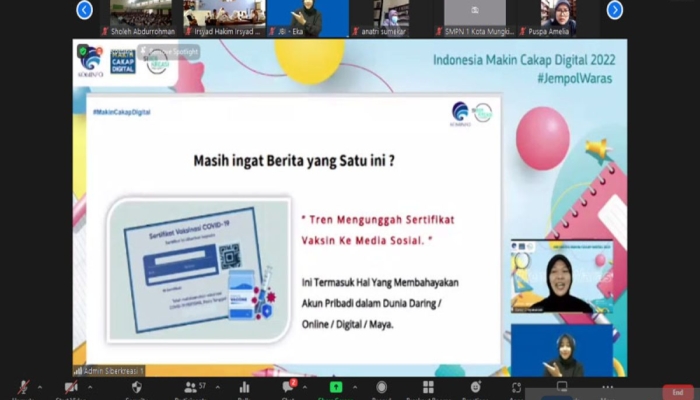This screenshot has width=700, height=400.
Task: Unmute the microphone in Zoom toolbar
Action: [23, 387]
